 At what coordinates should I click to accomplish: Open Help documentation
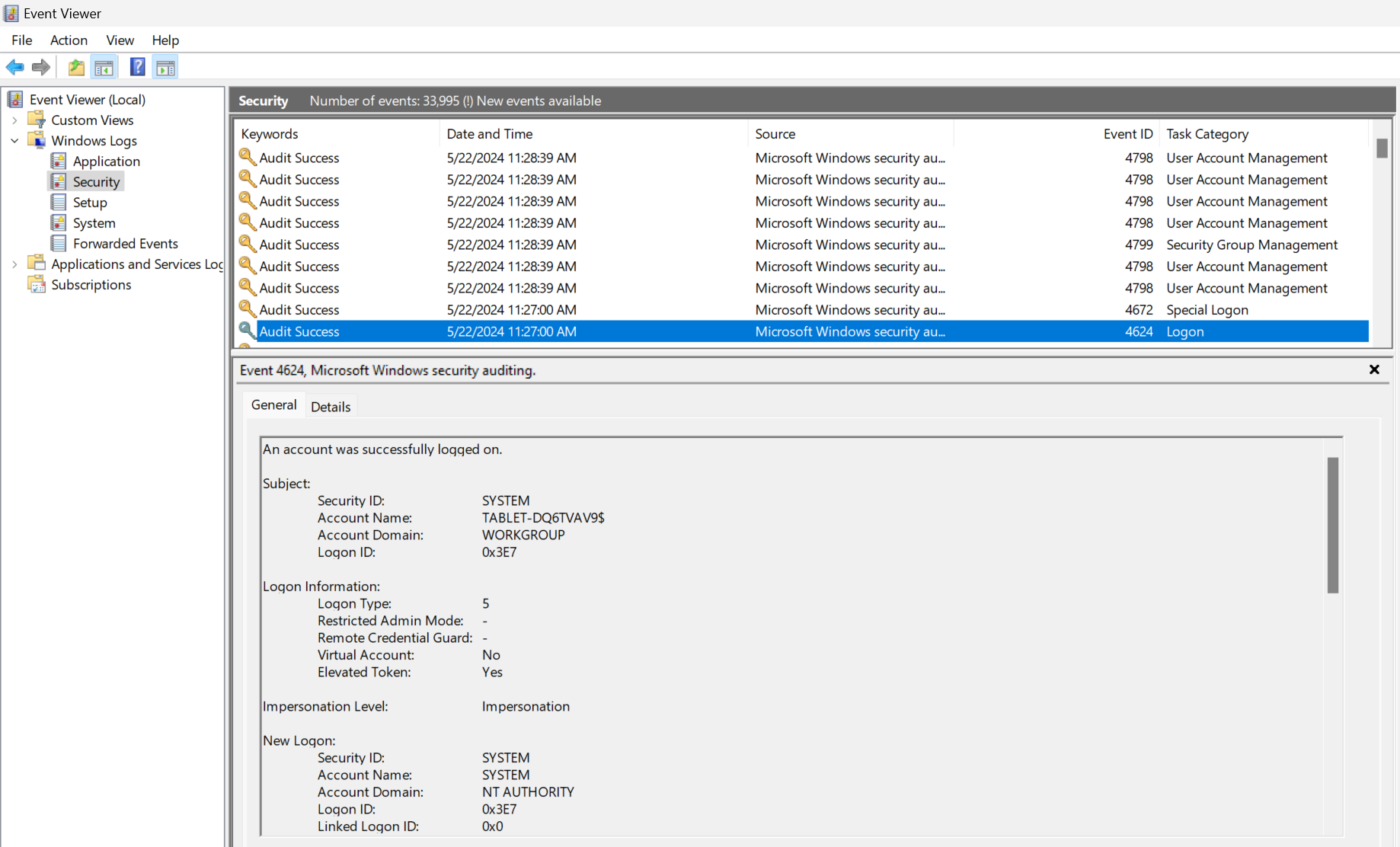137,67
